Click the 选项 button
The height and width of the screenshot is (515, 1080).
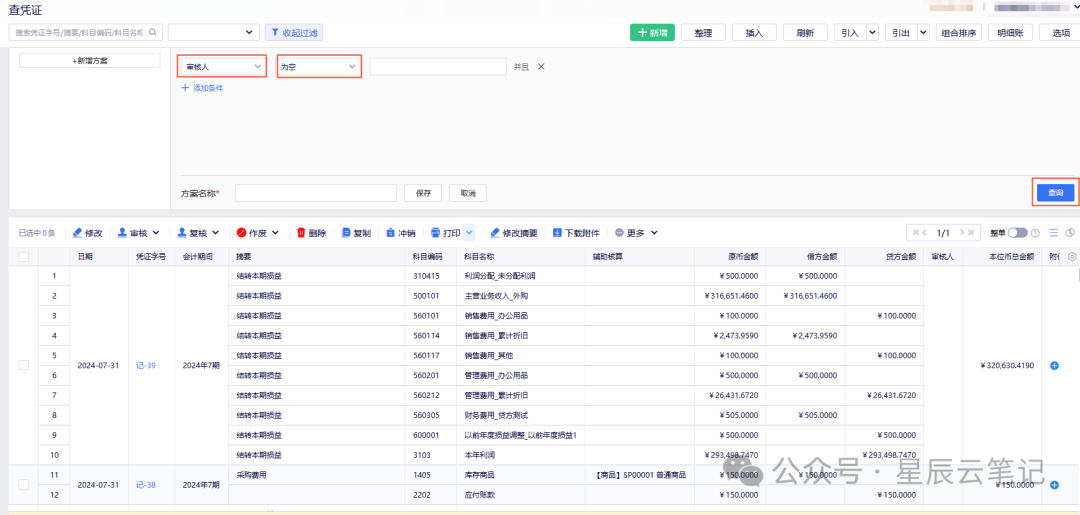1061,32
